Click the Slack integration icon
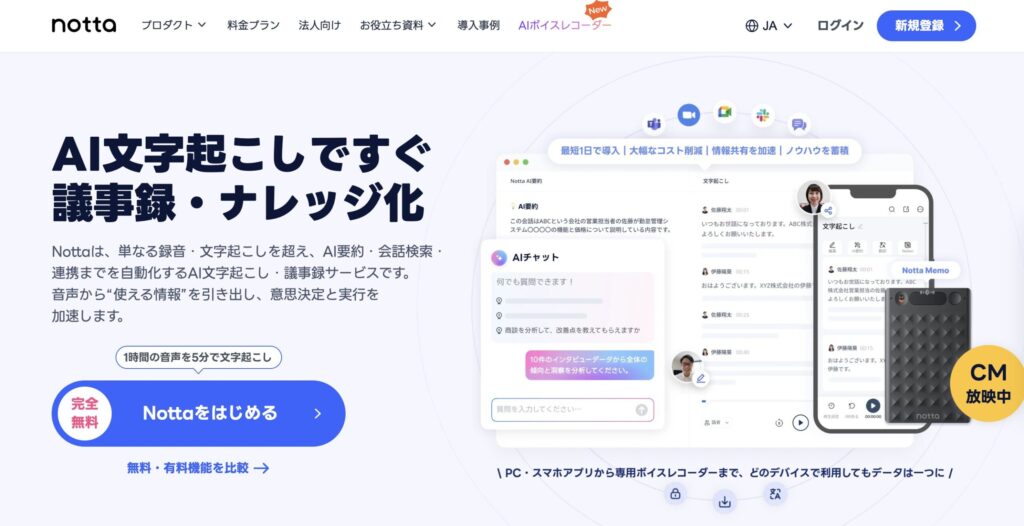 [762, 116]
